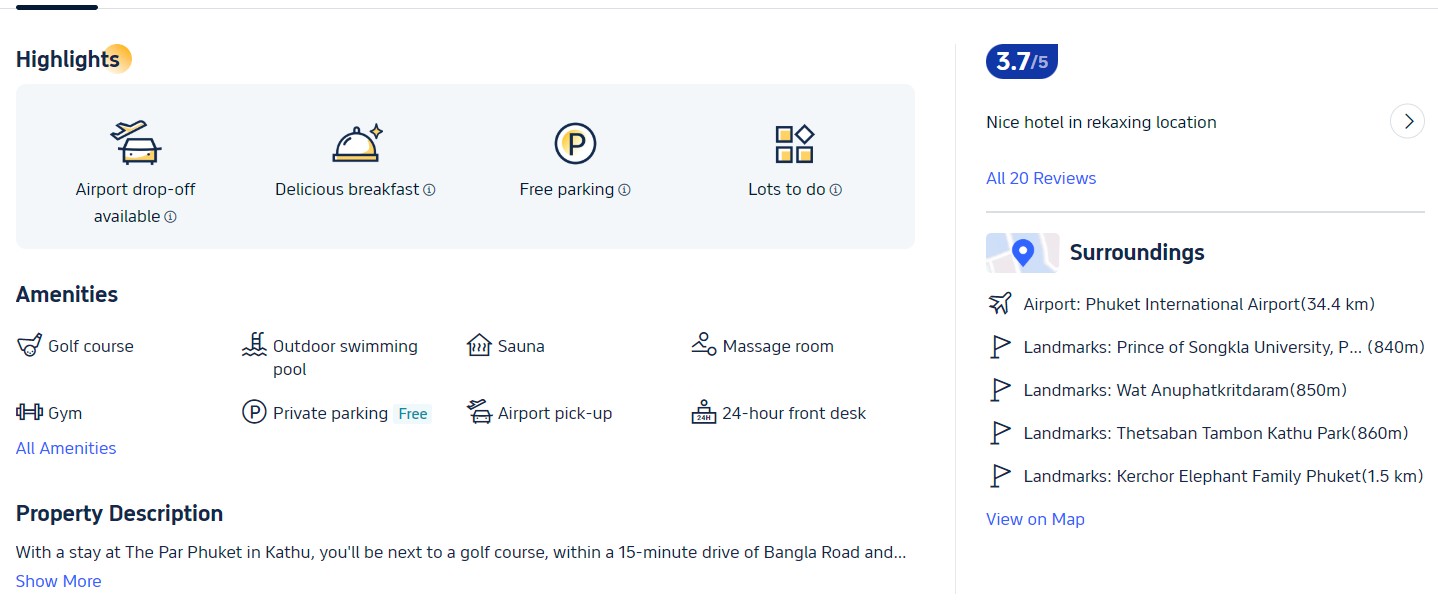
Task: Click Phuket International Airport plane icon
Action: (x=1000, y=304)
